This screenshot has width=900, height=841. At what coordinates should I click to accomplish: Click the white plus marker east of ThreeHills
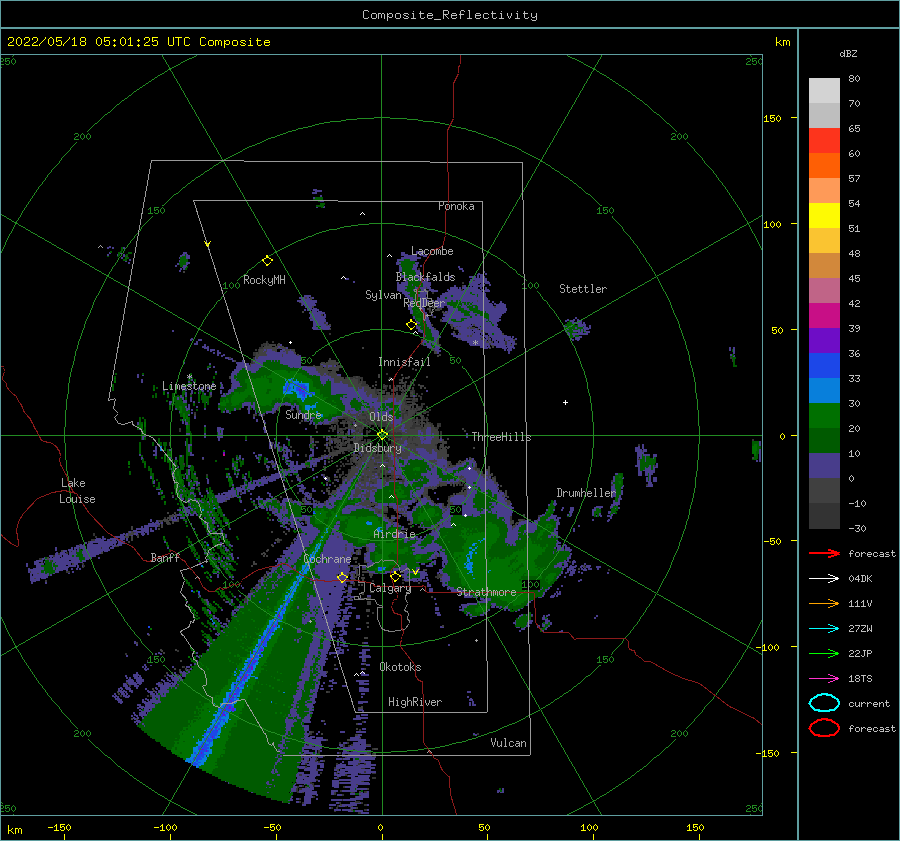click(x=565, y=402)
